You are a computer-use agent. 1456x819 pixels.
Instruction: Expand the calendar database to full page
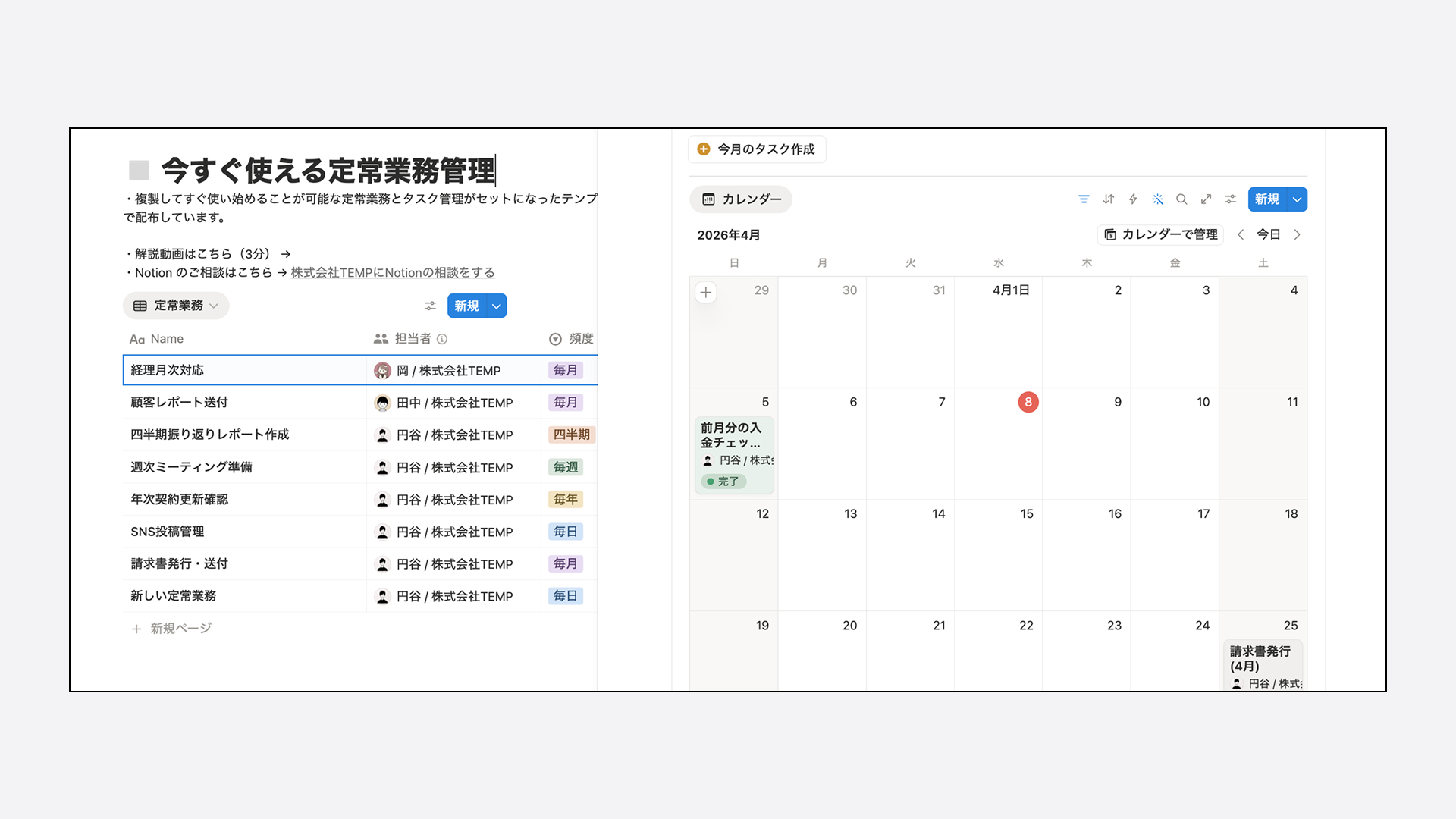tap(1206, 199)
